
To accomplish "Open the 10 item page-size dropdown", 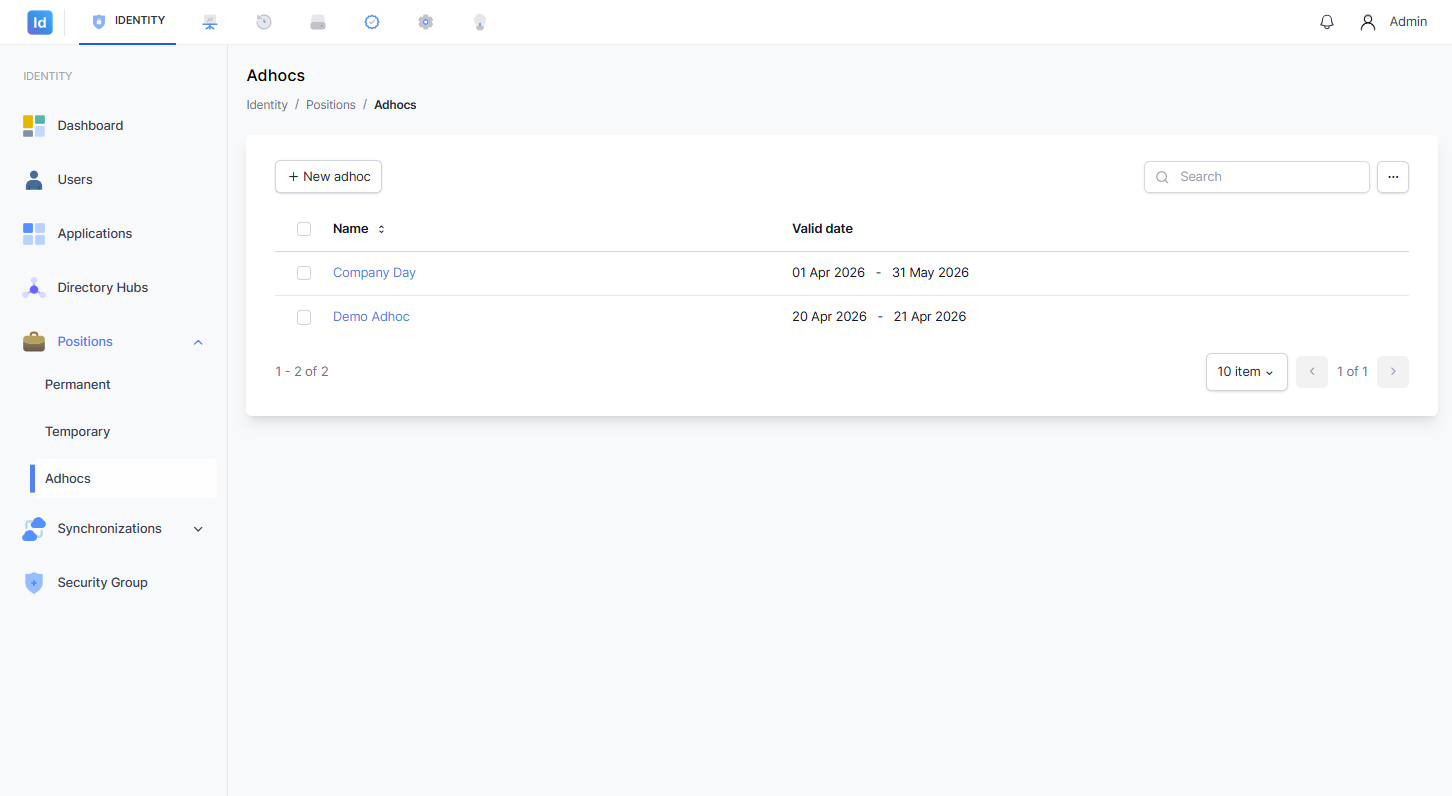I will (x=1247, y=372).
